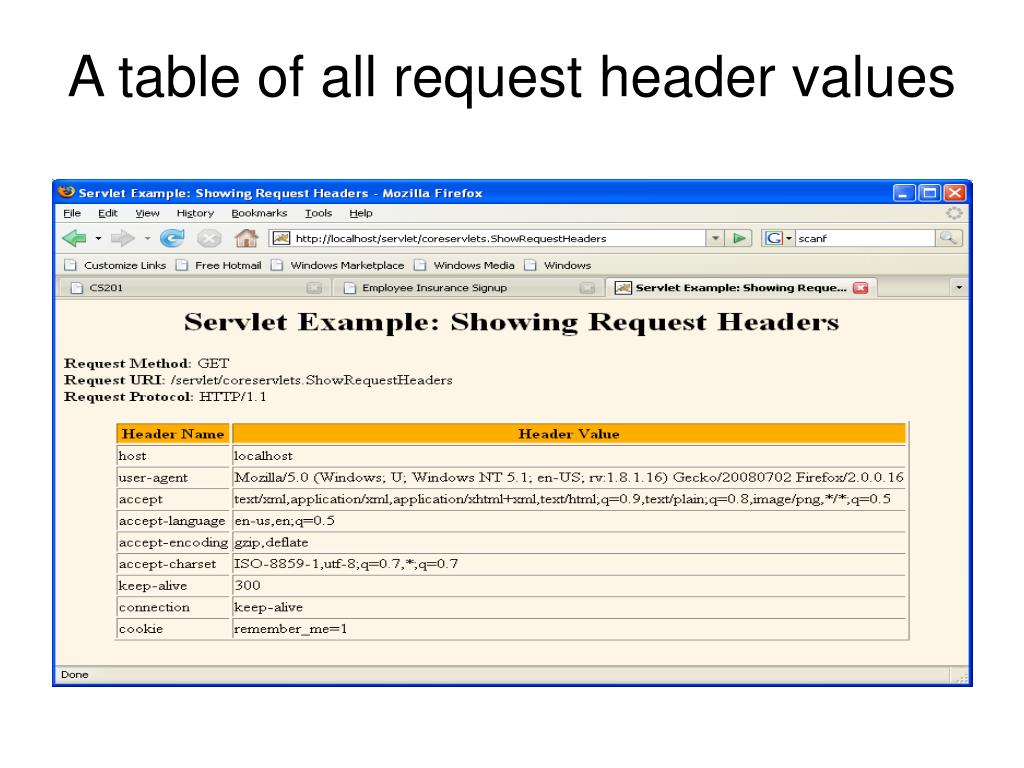The height and width of the screenshot is (768, 1024).
Task: Click the Google search engine icon
Action: [774, 238]
